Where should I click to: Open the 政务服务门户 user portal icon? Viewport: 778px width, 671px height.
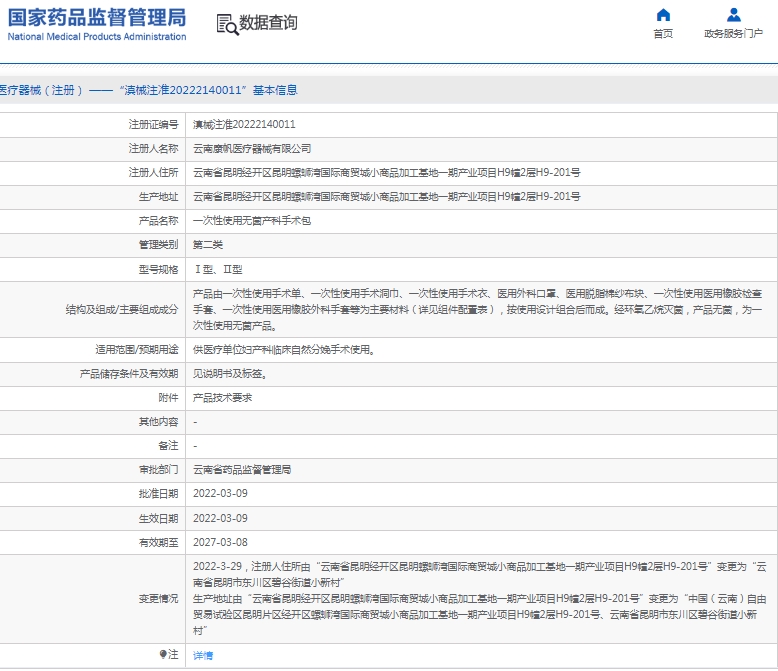[733, 15]
